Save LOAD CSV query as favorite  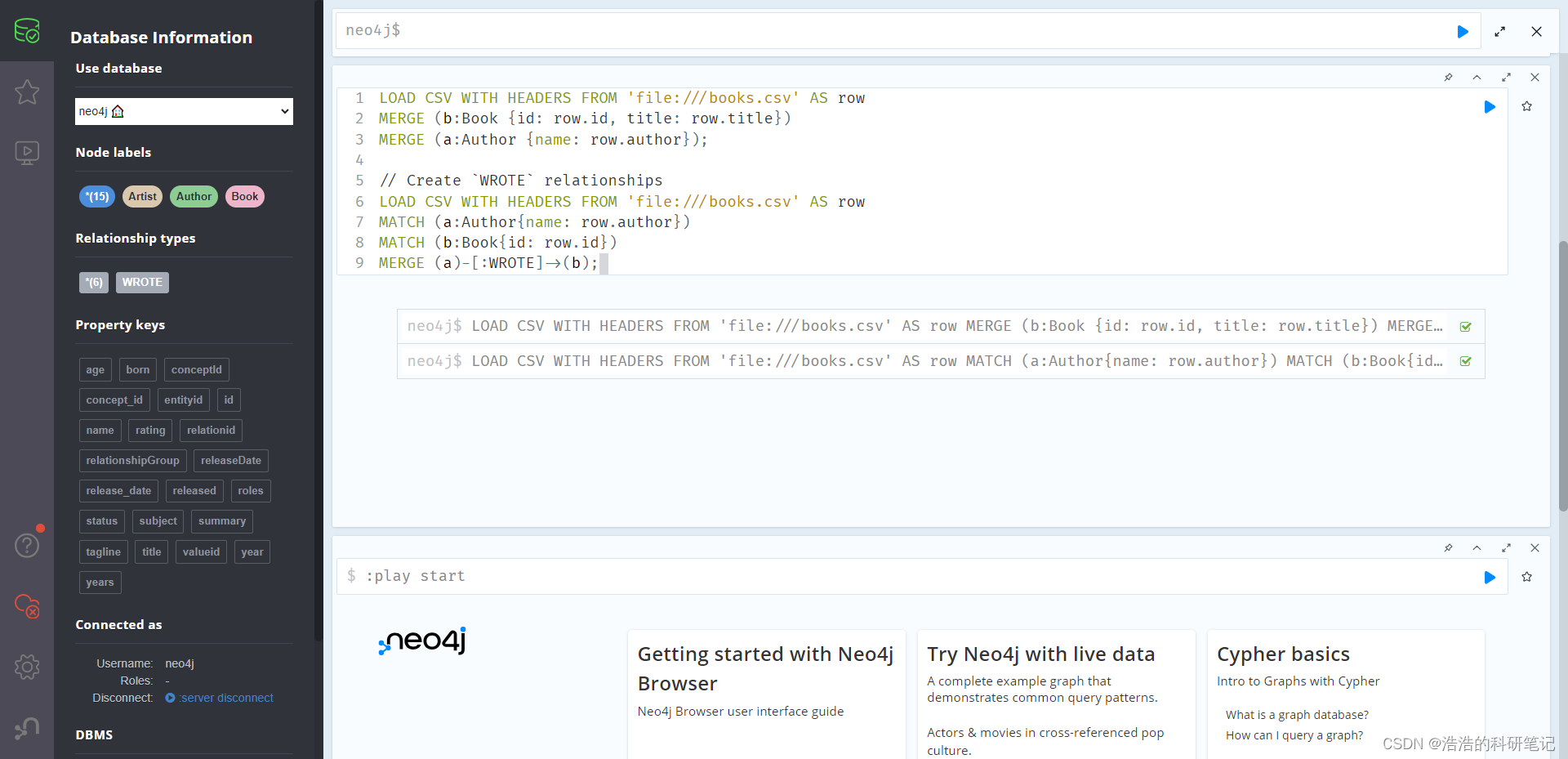1526,106
